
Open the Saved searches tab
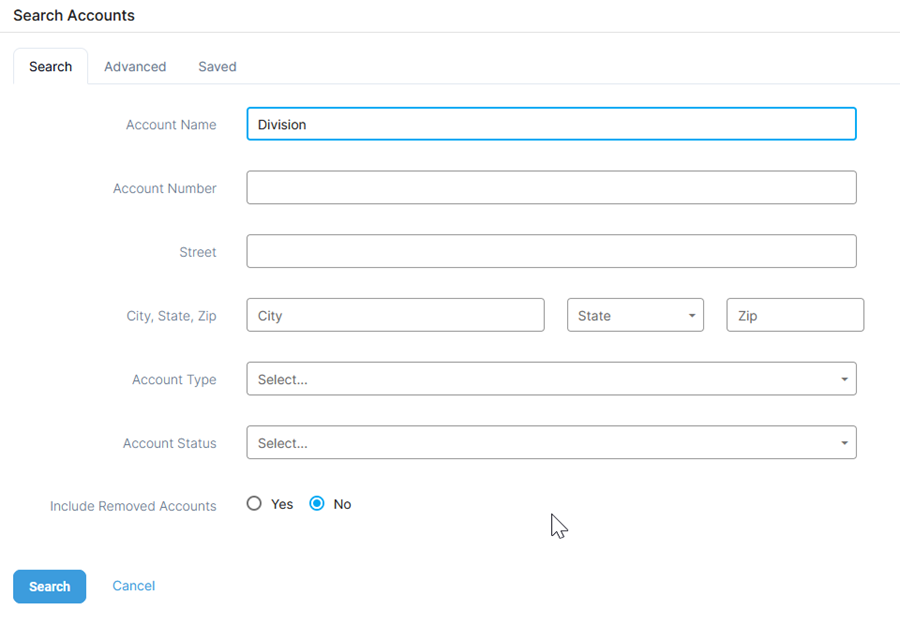click(x=217, y=67)
